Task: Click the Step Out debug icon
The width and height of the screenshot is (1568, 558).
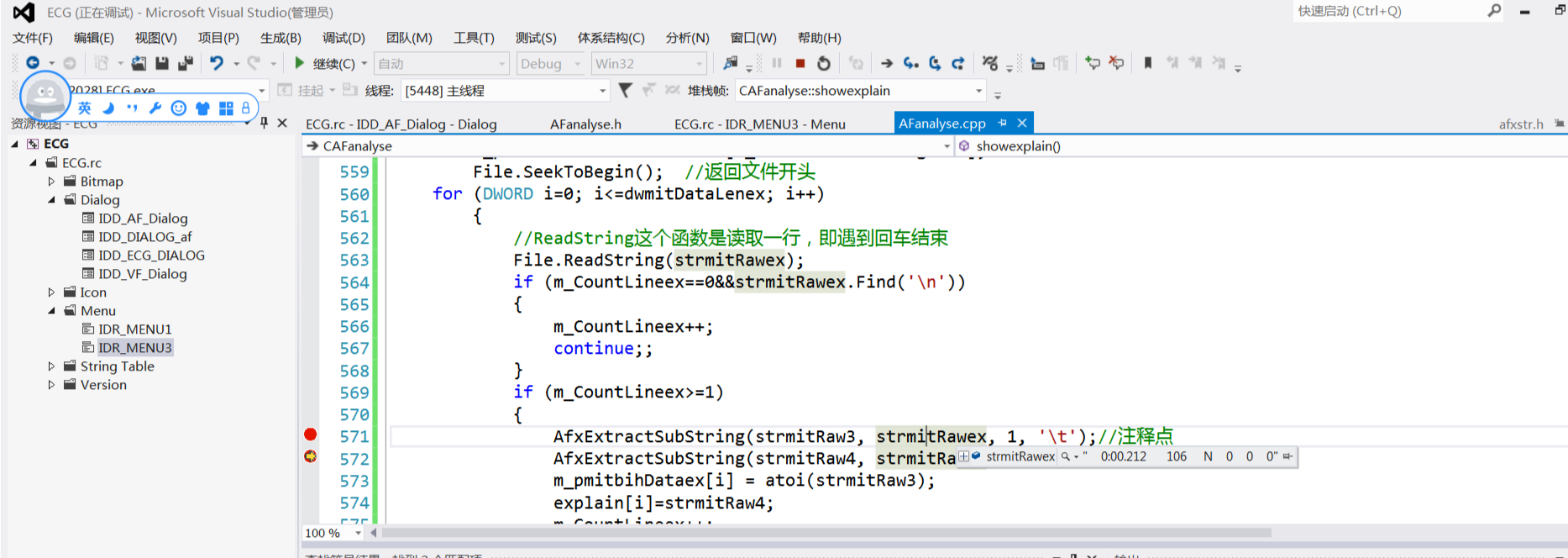Action: click(958, 63)
